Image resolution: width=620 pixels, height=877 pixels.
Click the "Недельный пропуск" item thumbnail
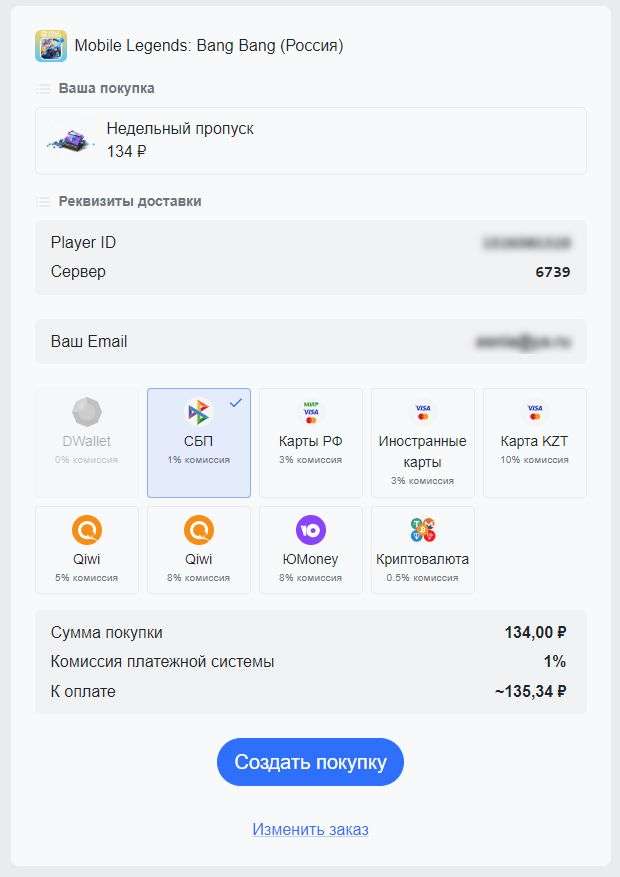coord(70,141)
